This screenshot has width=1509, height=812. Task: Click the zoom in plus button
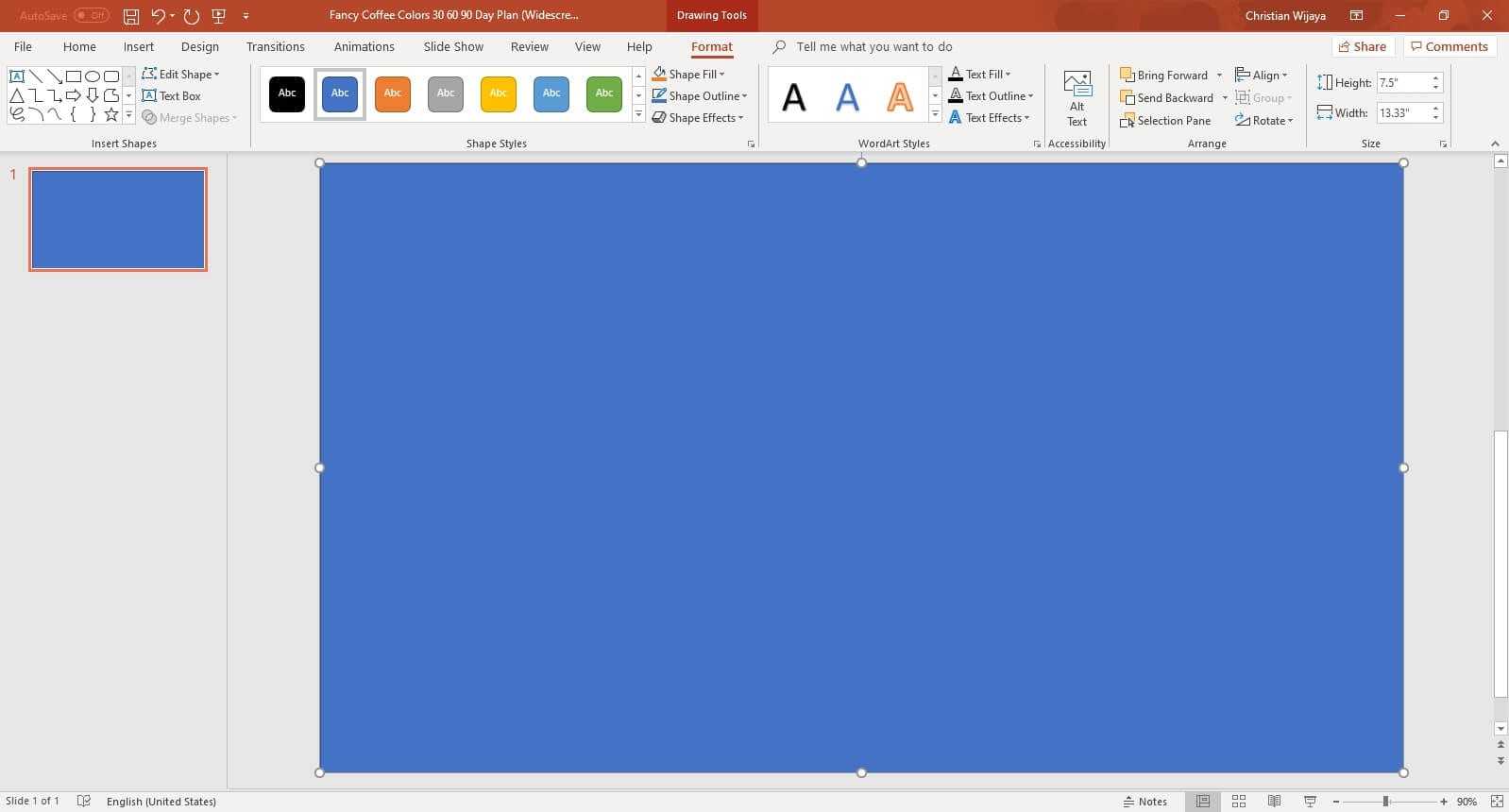[1444, 801]
